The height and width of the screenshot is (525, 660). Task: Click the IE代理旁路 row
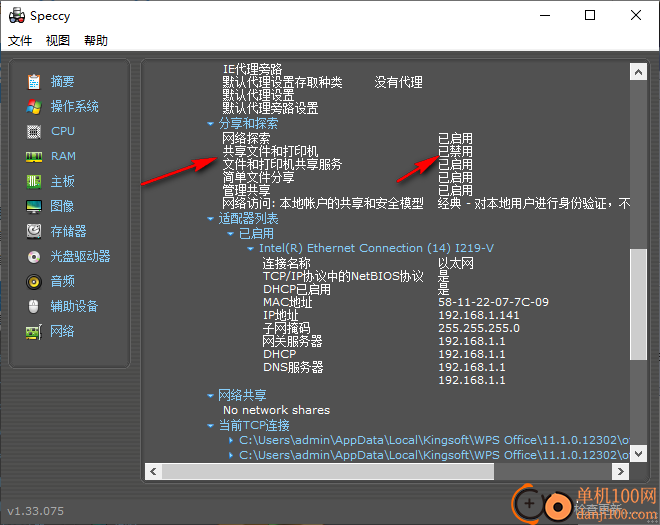[x=253, y=69]
